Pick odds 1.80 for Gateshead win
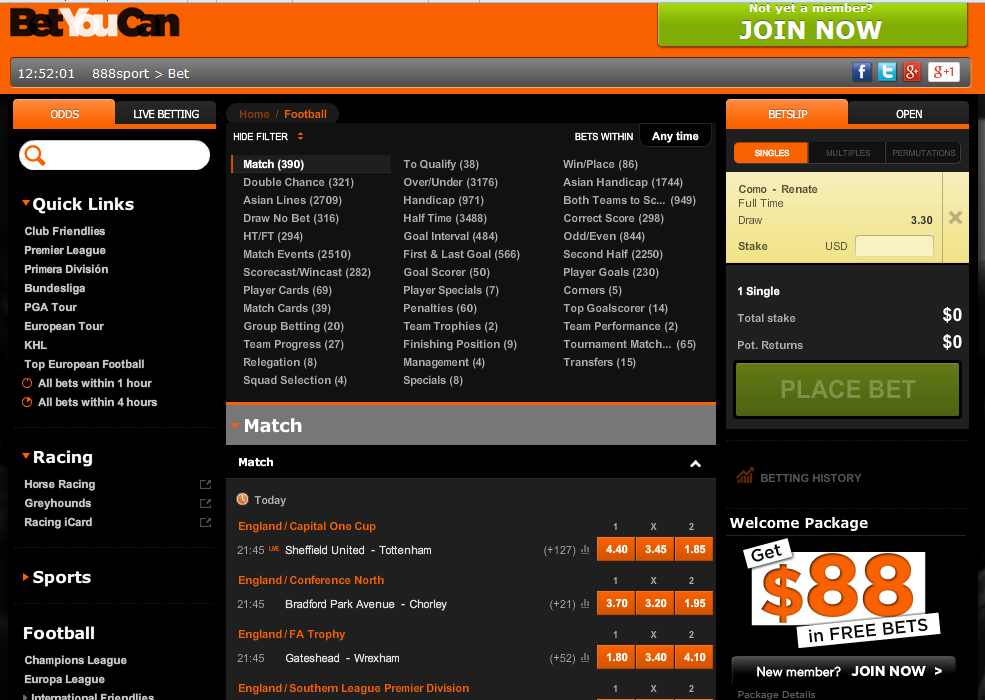 (x=616, y=657)
